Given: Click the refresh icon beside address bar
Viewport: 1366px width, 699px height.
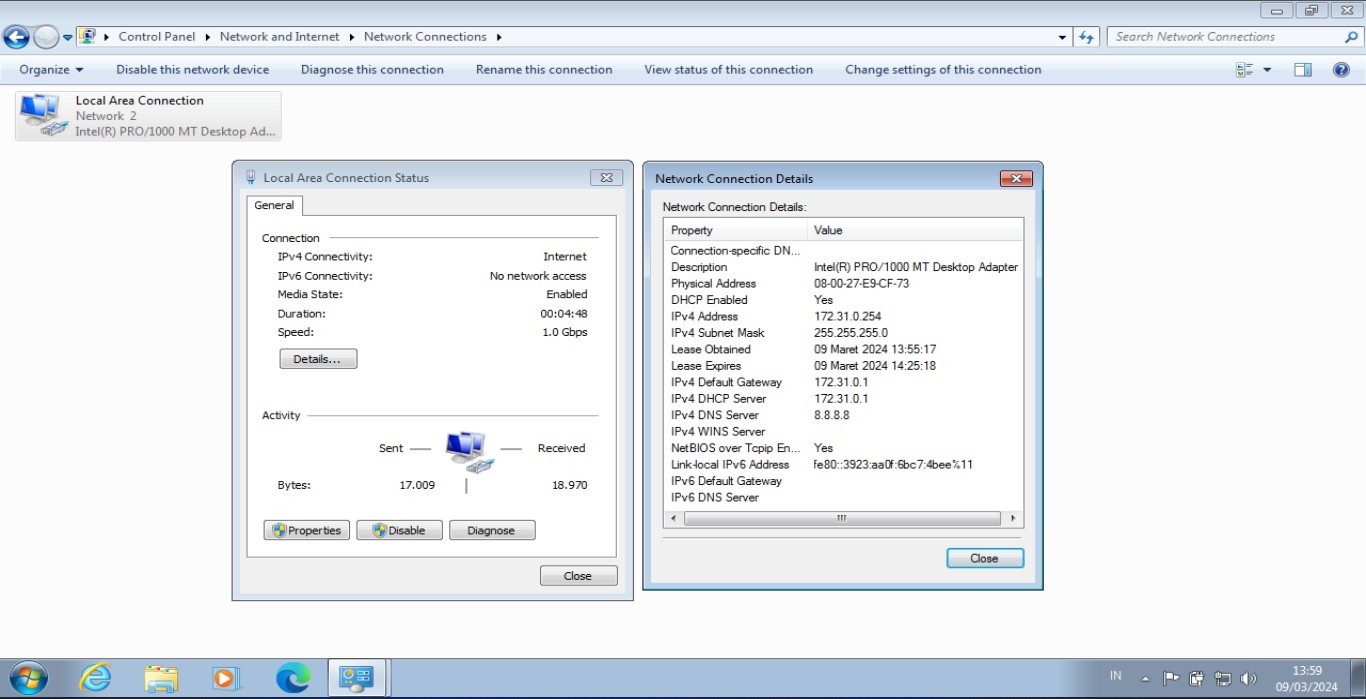Looking at the screenshot, I should pyautogui.click(x=1087, y=37).
